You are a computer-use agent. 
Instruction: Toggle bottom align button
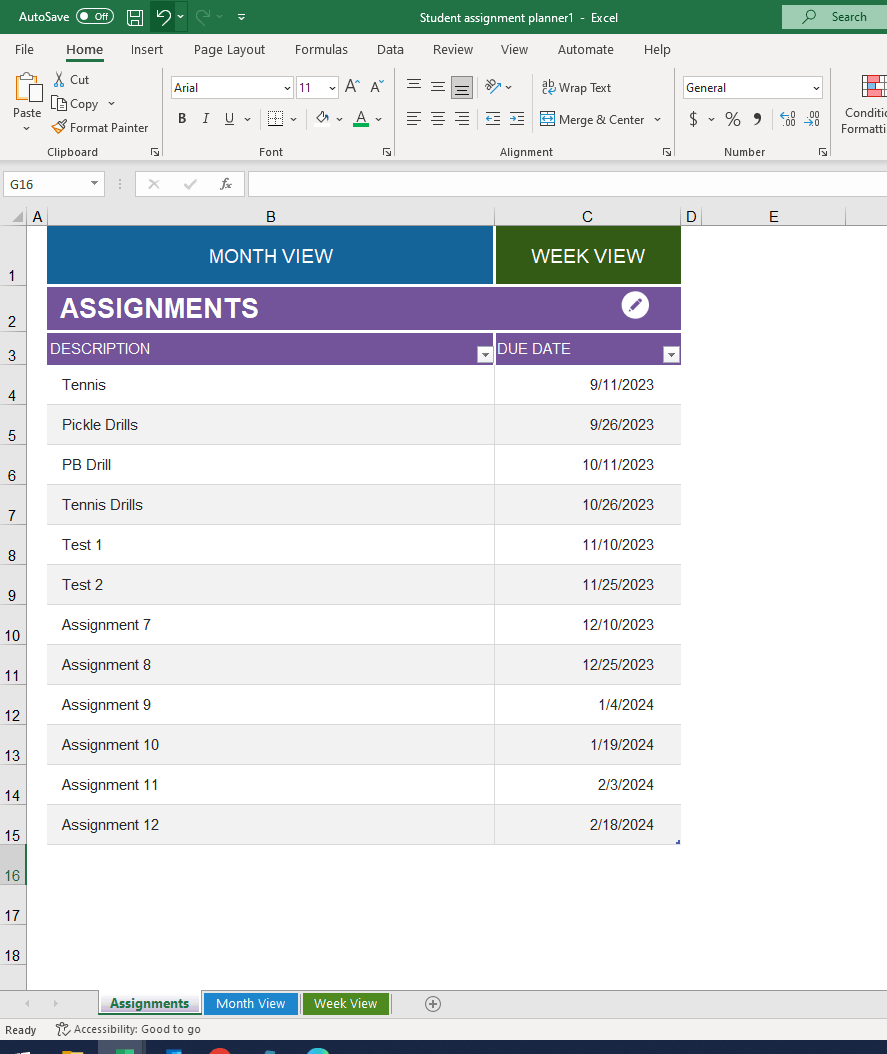tap(462, 87)
